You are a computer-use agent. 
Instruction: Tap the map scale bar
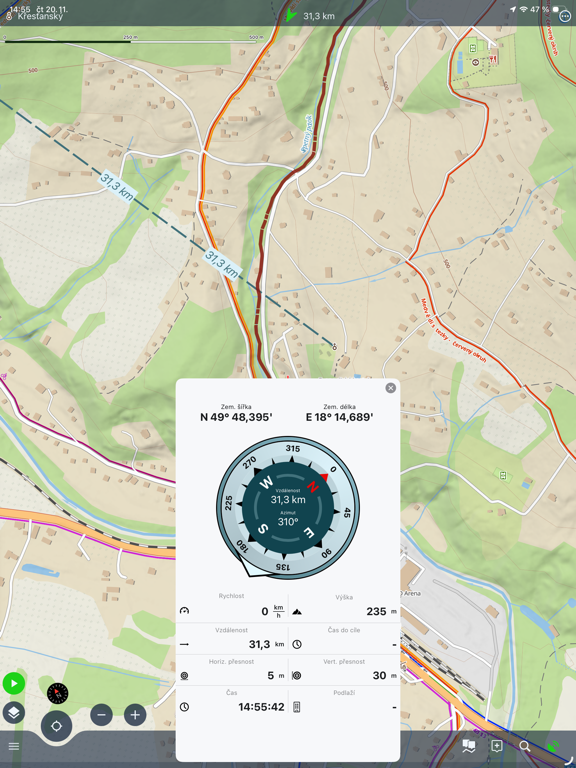tap(130, 40)
